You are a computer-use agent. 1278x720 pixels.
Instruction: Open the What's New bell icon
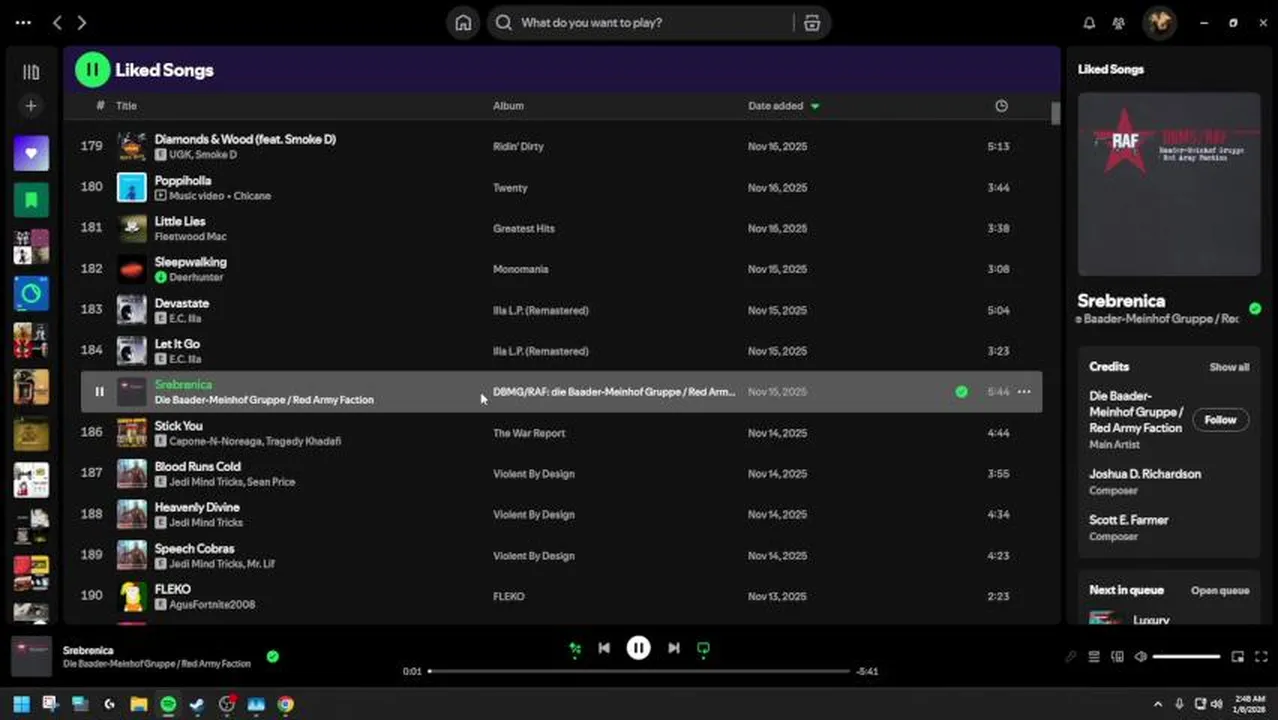[1090, 23]
